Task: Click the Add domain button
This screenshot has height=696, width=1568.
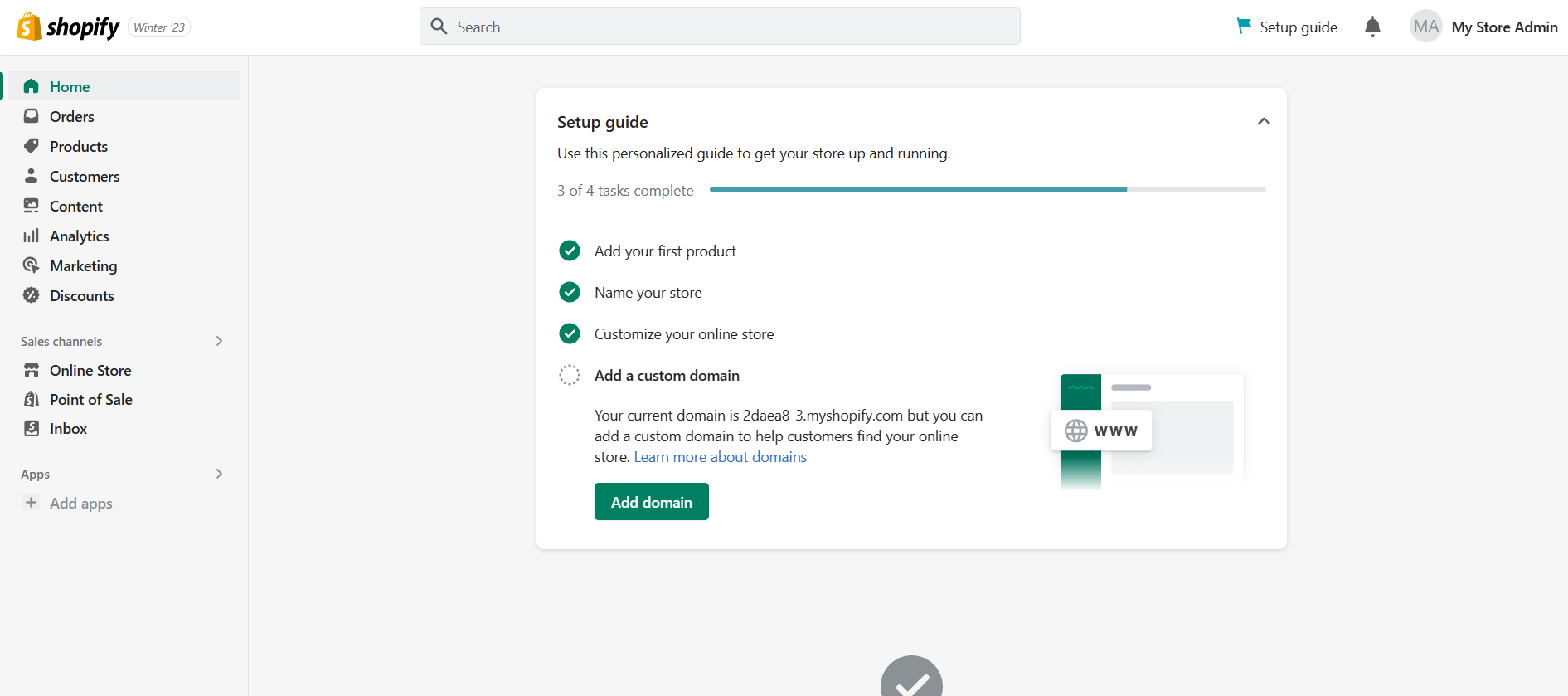Action: (x=652, y=502)
